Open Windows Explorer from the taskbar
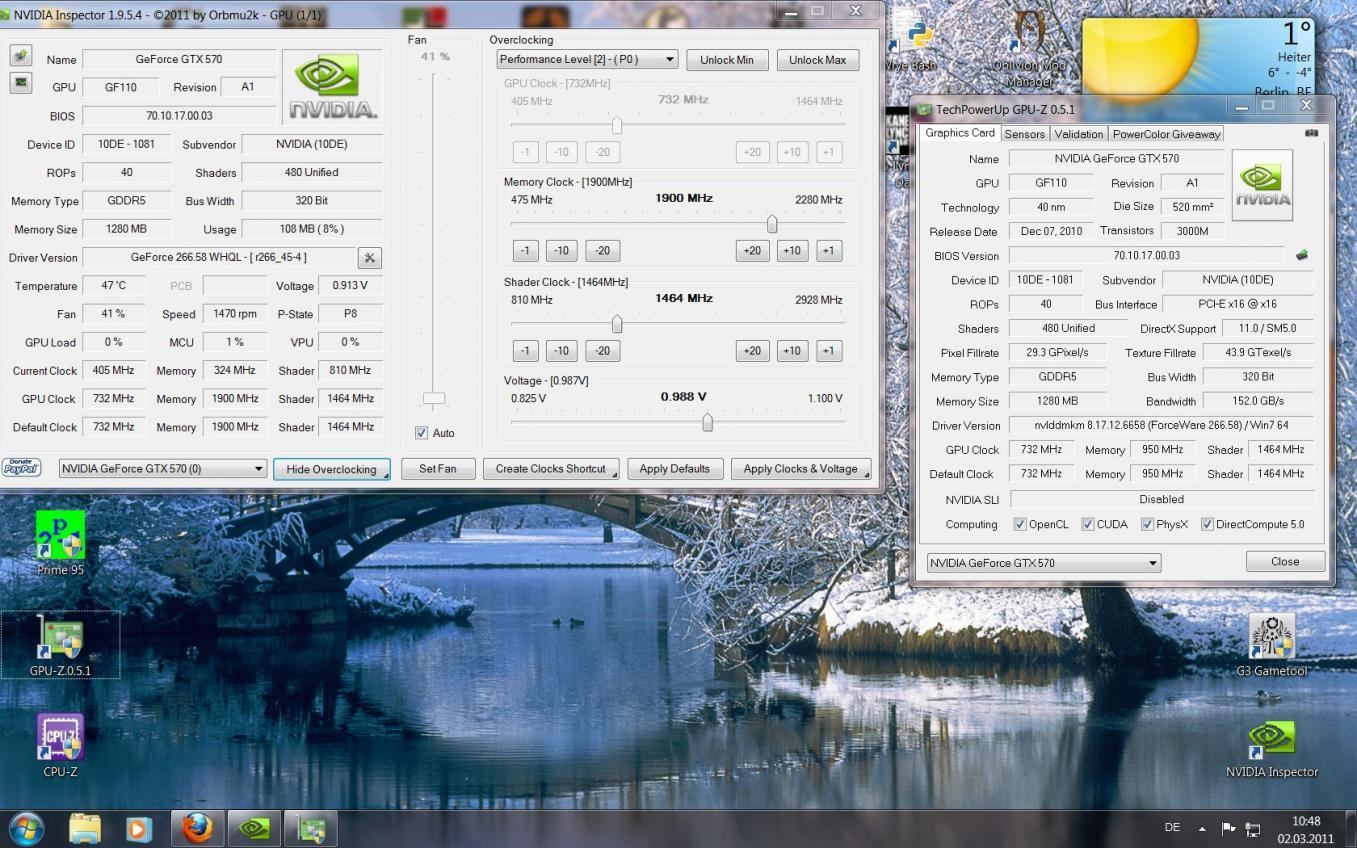 85,829
